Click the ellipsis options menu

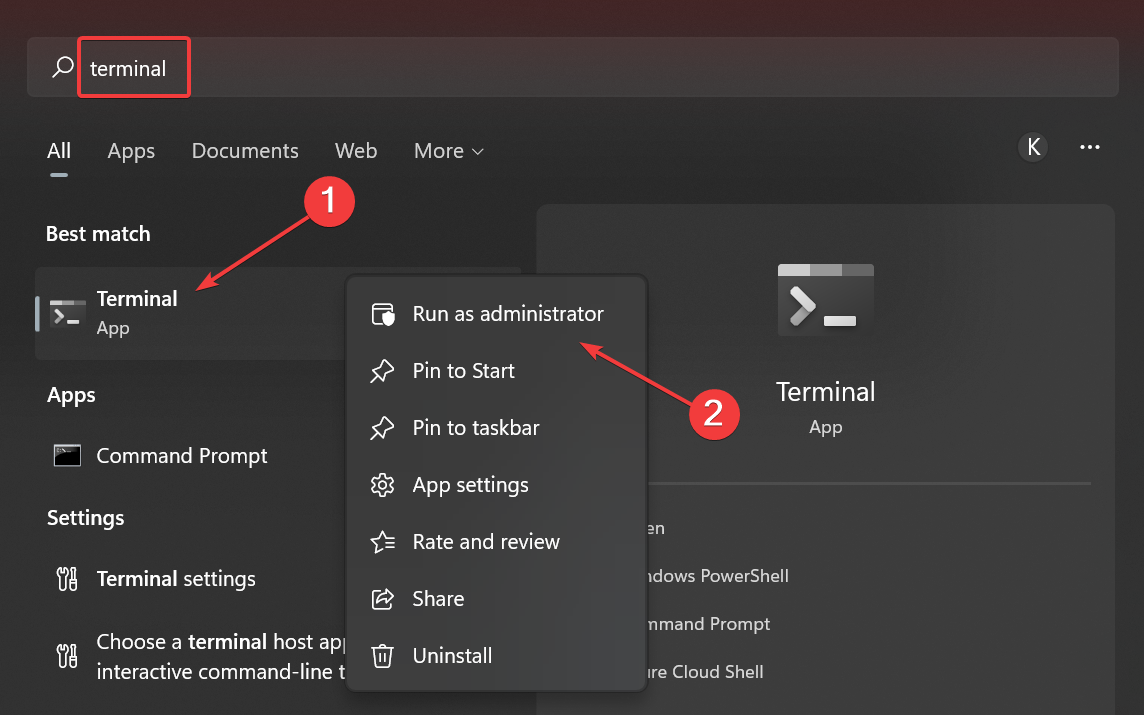pos(1090,147)
